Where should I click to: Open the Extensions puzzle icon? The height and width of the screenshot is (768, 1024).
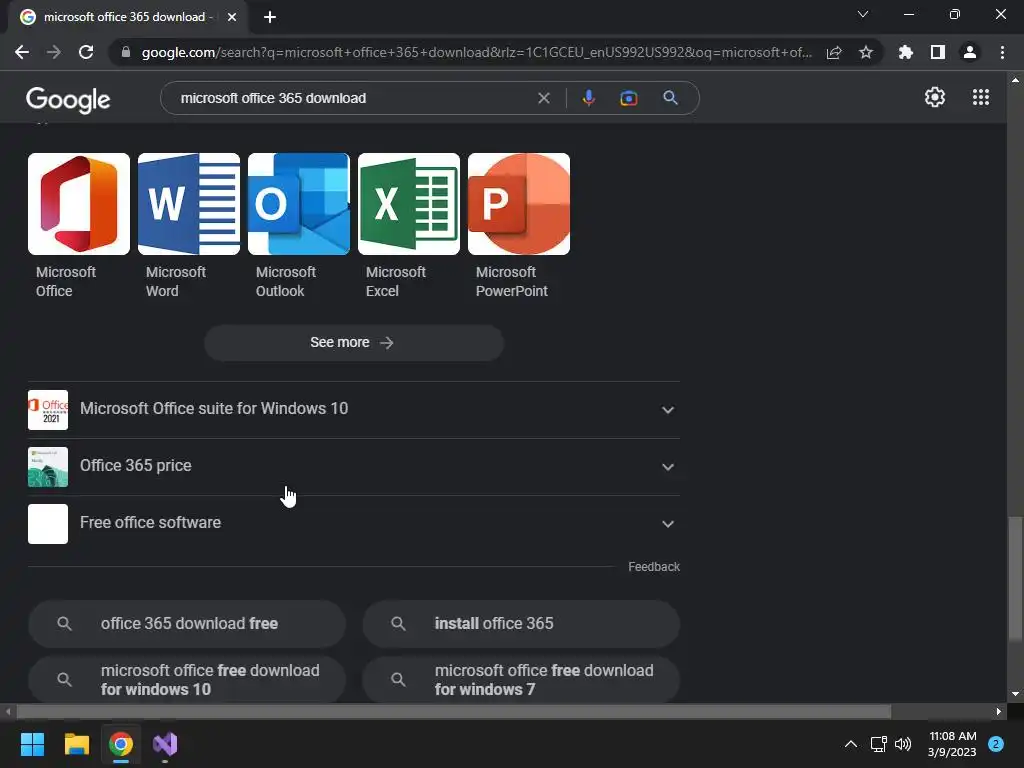point(906,52)
